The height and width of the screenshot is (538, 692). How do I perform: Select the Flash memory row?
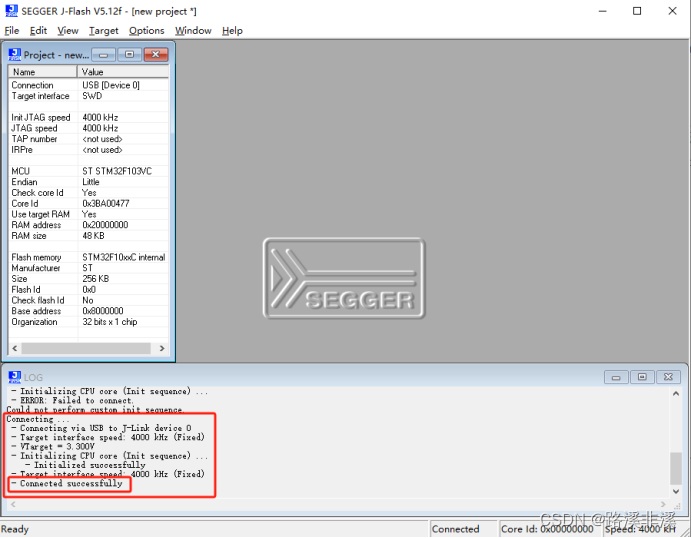[88, 257]
